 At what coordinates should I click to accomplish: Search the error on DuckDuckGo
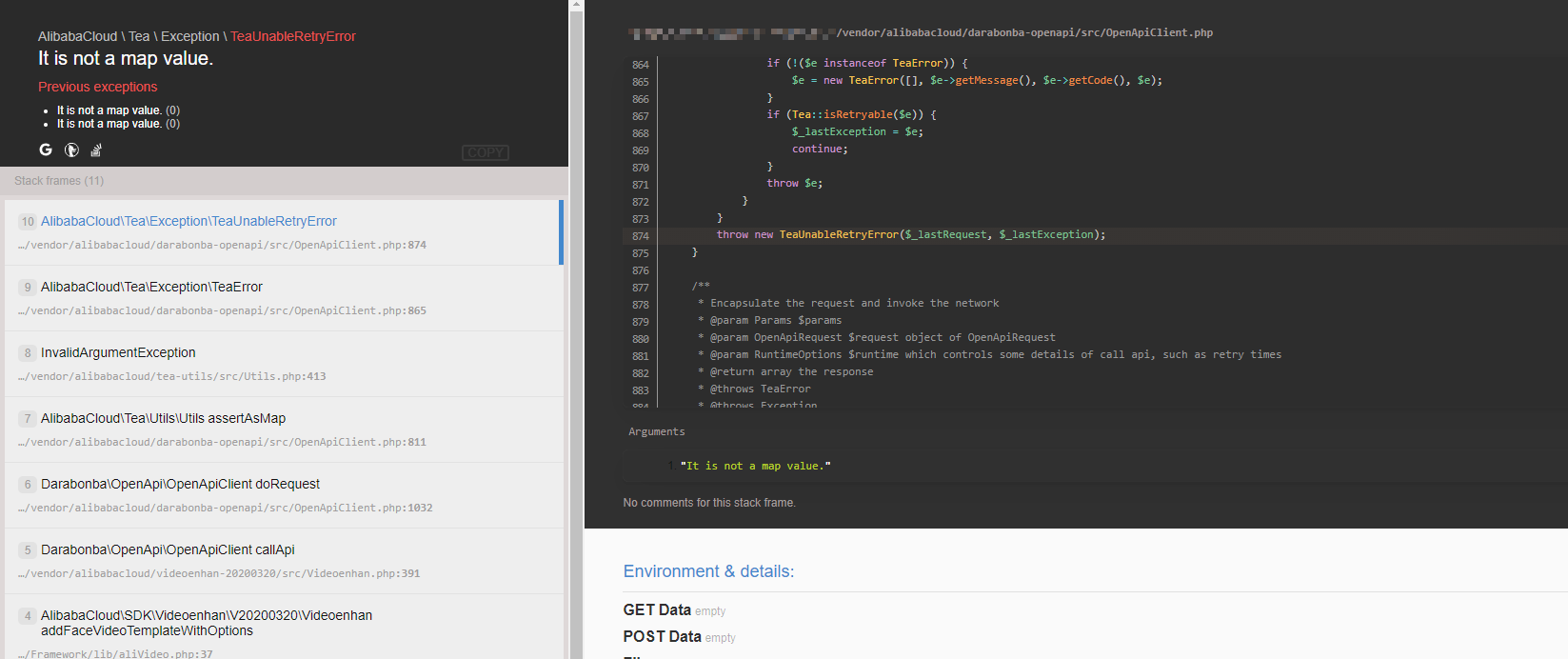tap(71, 150)
